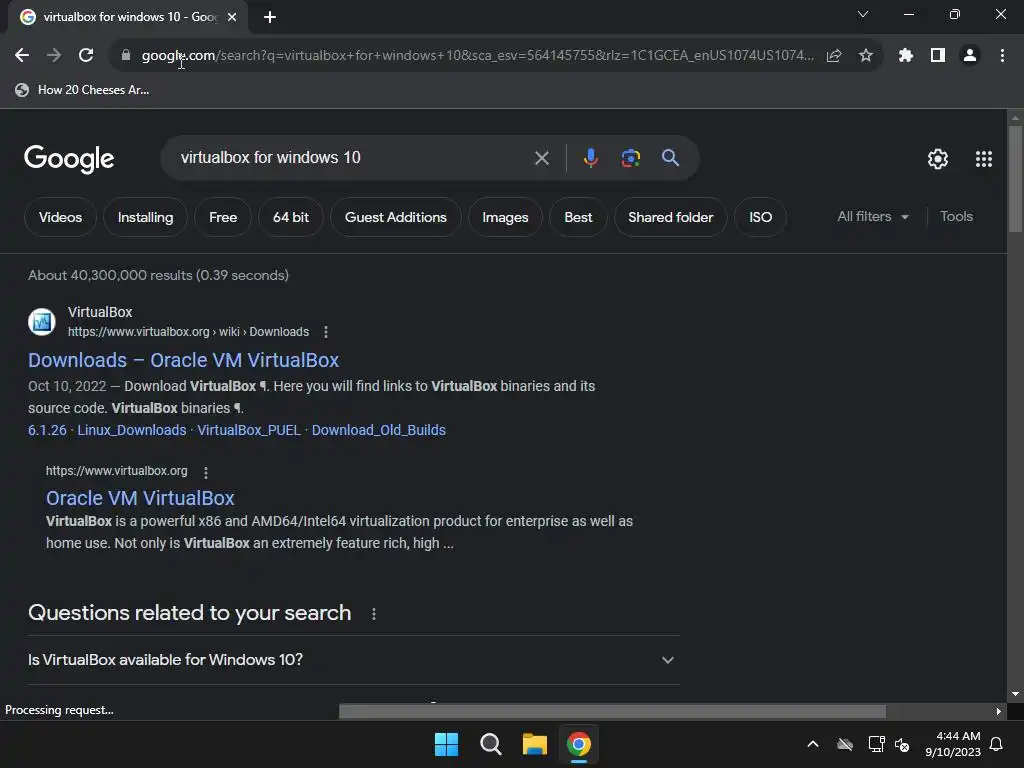The height and width of the screenshot is (768, 1024).
Task: Submit search with the magnifying glass icon
Action: [670, 158]
